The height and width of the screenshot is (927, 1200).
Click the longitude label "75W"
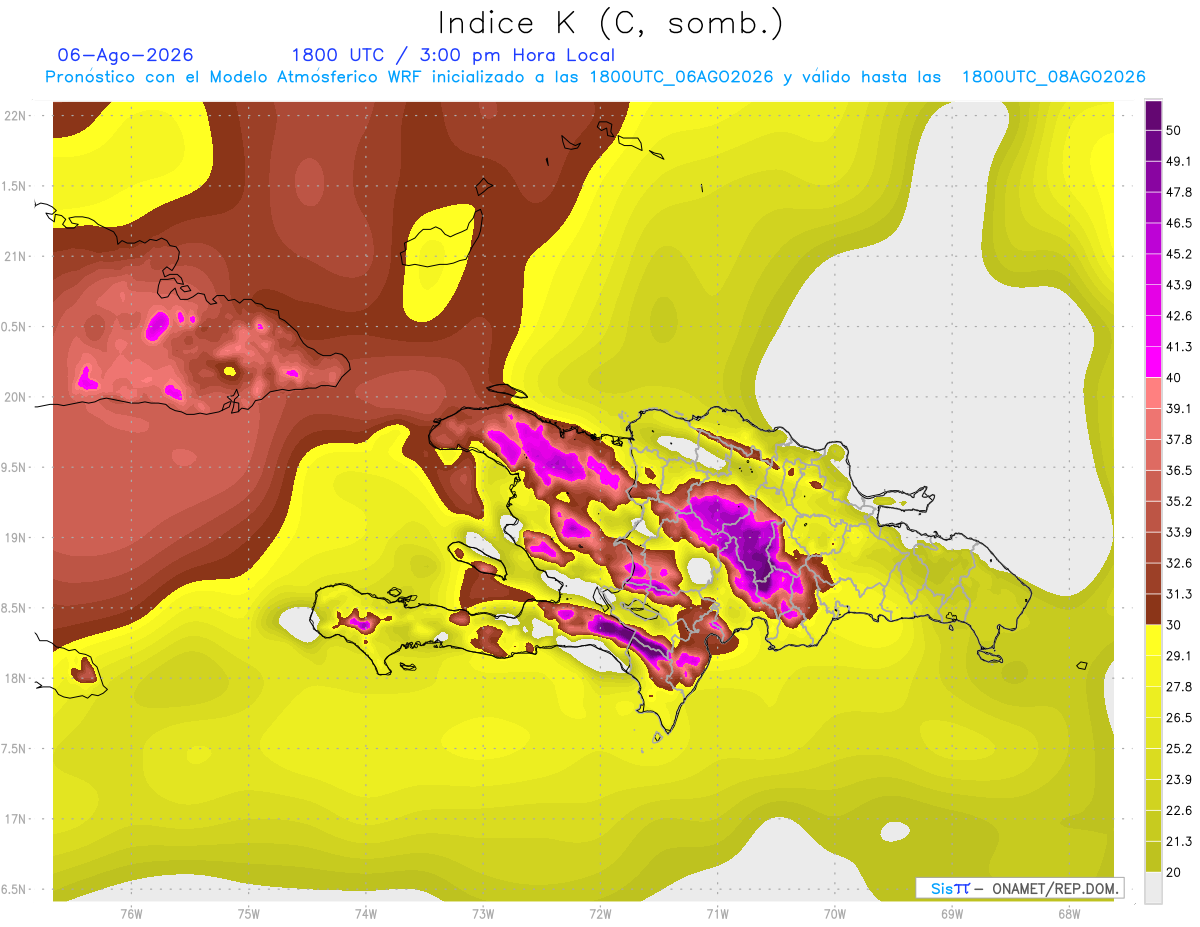click(x=248, y=914)
